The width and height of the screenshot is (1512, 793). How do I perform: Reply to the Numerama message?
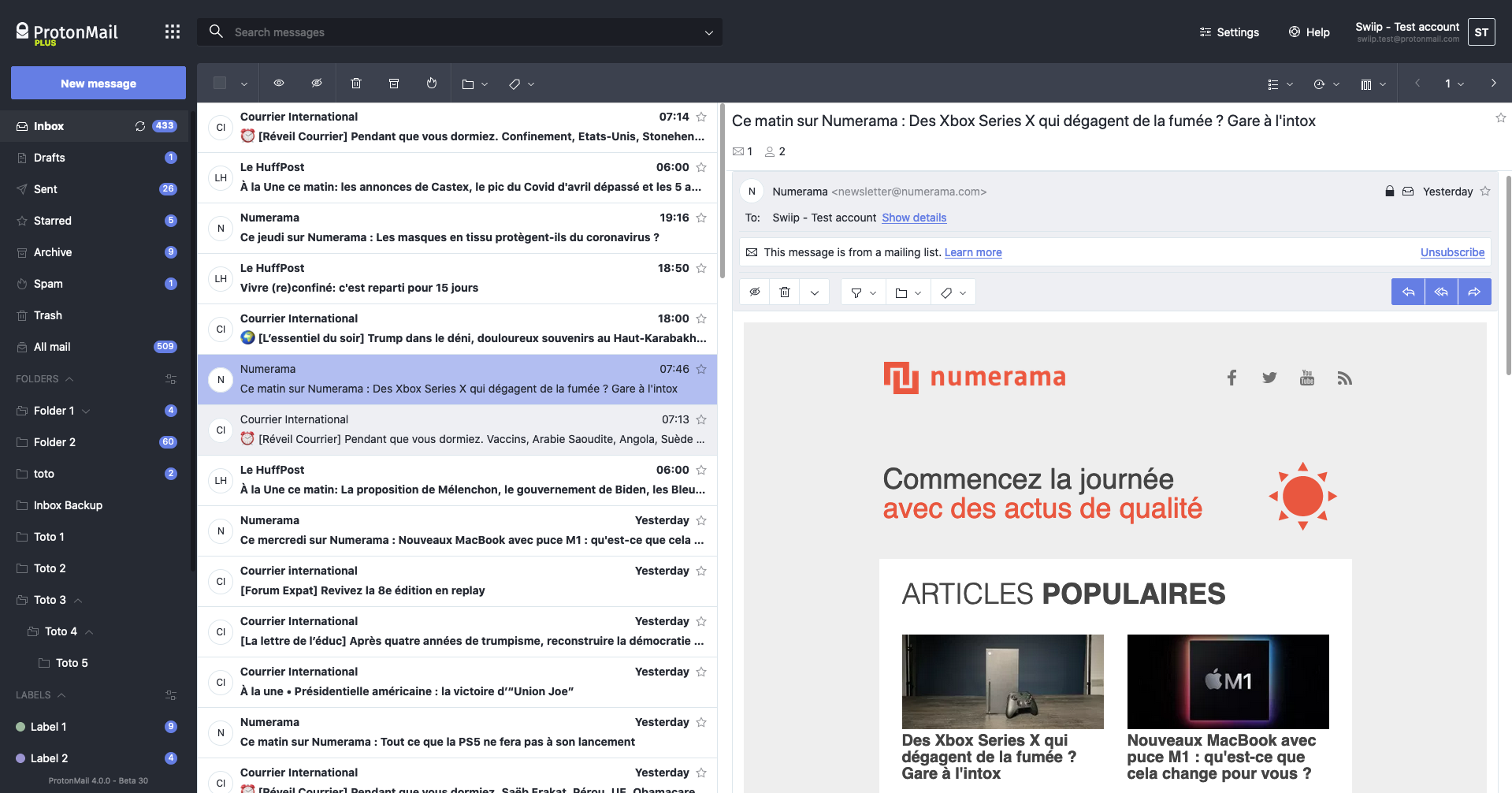(1408, 292)
